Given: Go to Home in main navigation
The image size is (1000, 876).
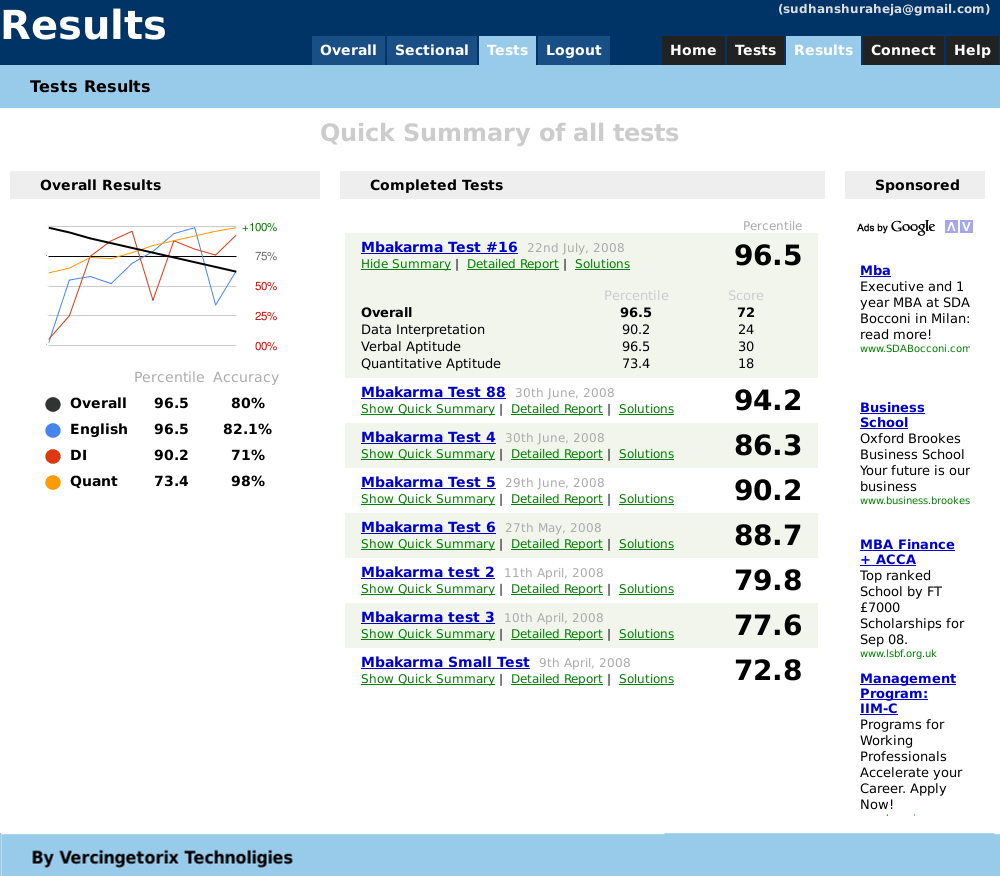Looking at the screenshot, I should click(693, 50).
